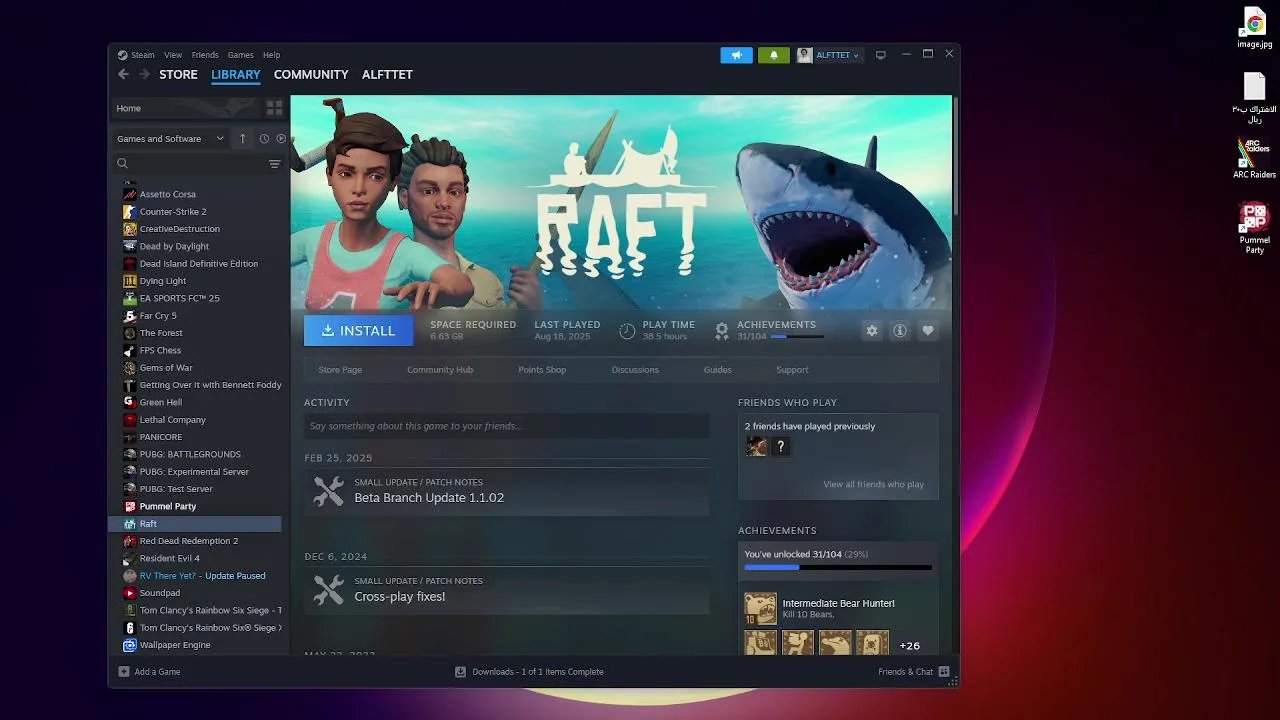Click Intermediate Bear Hunter achievement icon
The height and width of the screenshot is (720, 1280).
coord(760,608)
